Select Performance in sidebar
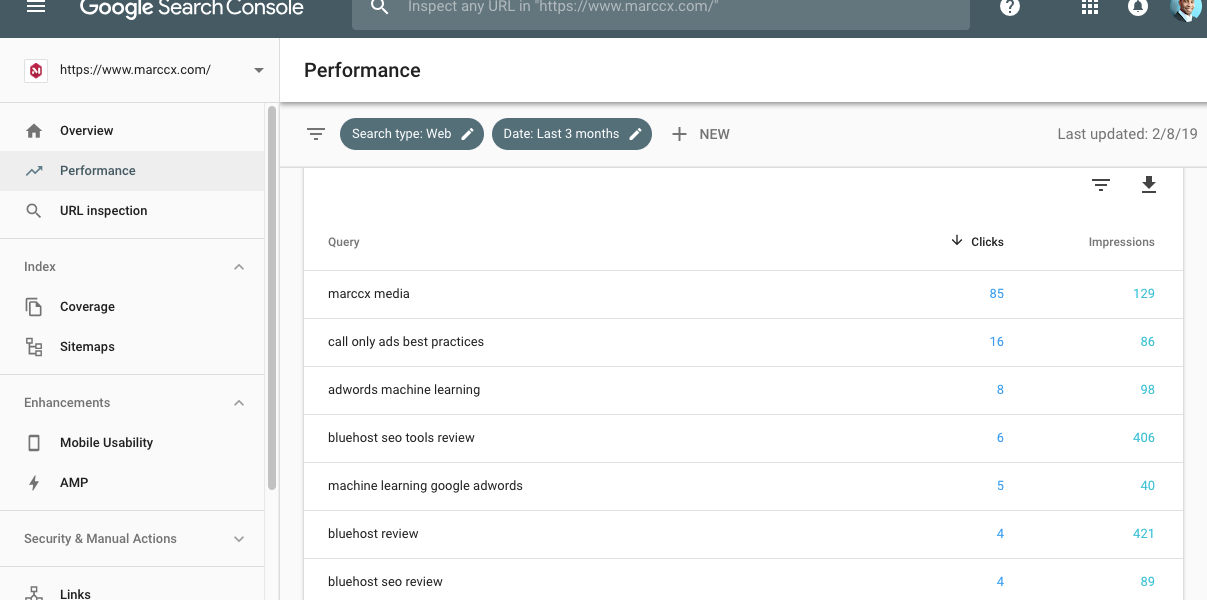This screenshot has height=600, width=1207. 132,171
